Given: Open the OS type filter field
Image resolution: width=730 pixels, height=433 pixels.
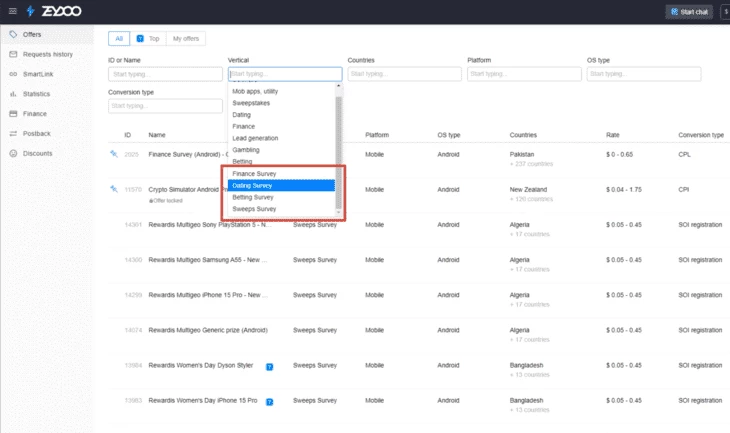Looking at the screenshot, I should (644, 74).
